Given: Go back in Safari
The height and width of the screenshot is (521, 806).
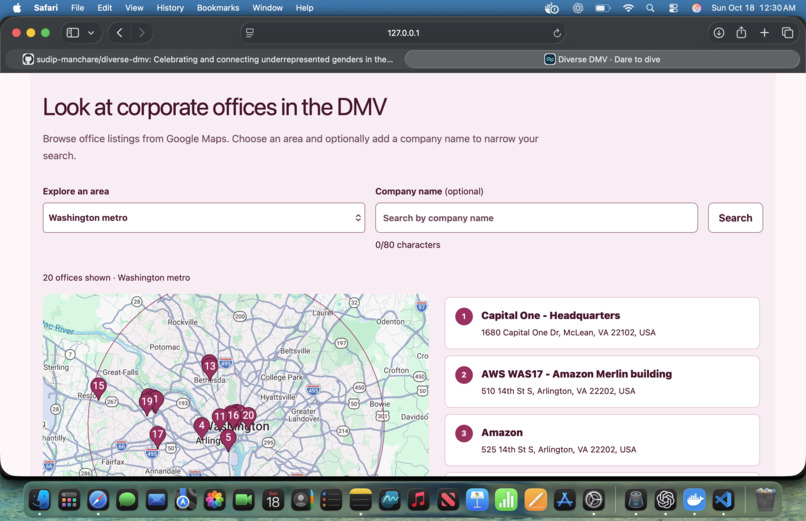Looking at the screenshot, I should [119, 33].
